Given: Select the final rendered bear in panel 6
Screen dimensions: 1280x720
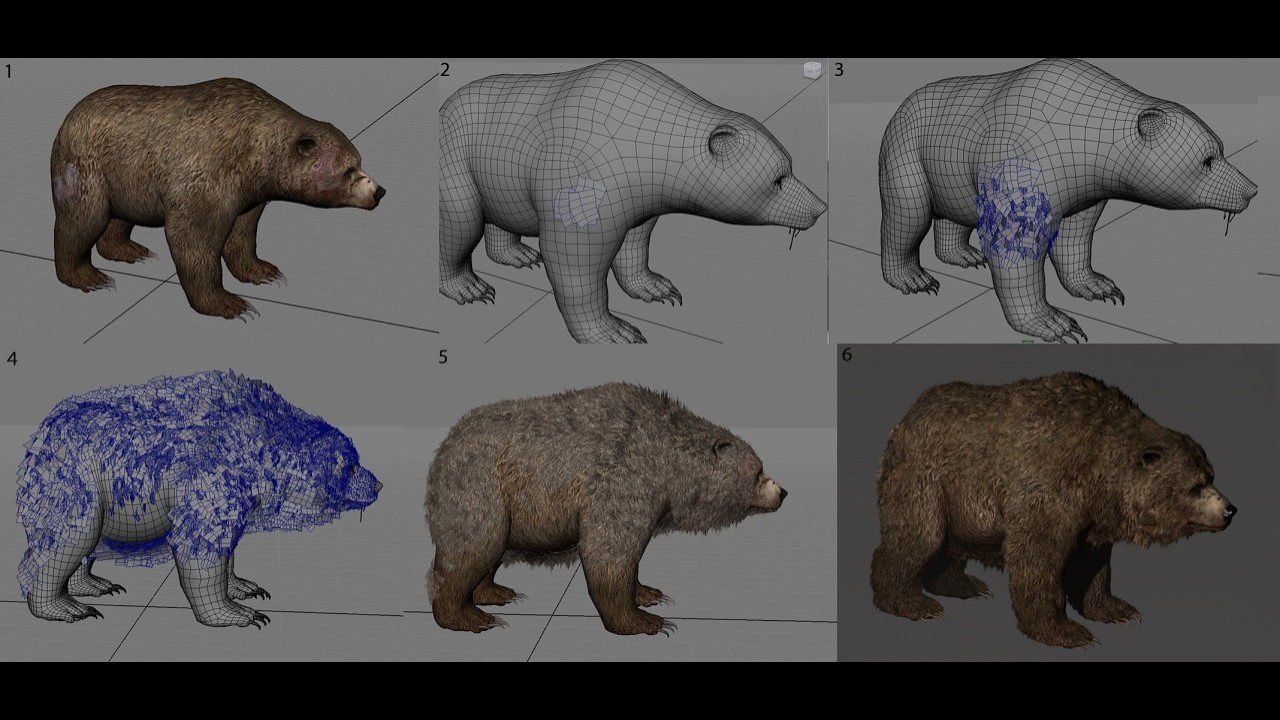Looking at the screenshot, I should [x=1053, y=510].
